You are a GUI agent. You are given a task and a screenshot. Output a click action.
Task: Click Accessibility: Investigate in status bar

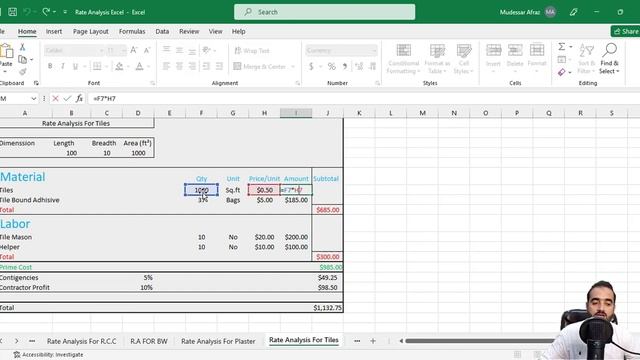click(49, 355)
